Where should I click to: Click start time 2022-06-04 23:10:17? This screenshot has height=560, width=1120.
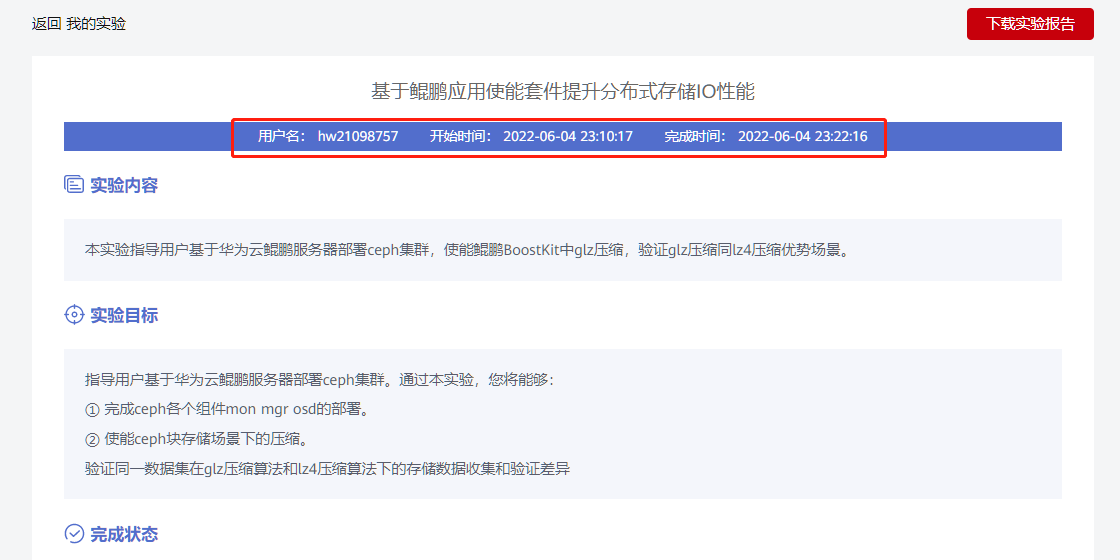pos(568,136)
